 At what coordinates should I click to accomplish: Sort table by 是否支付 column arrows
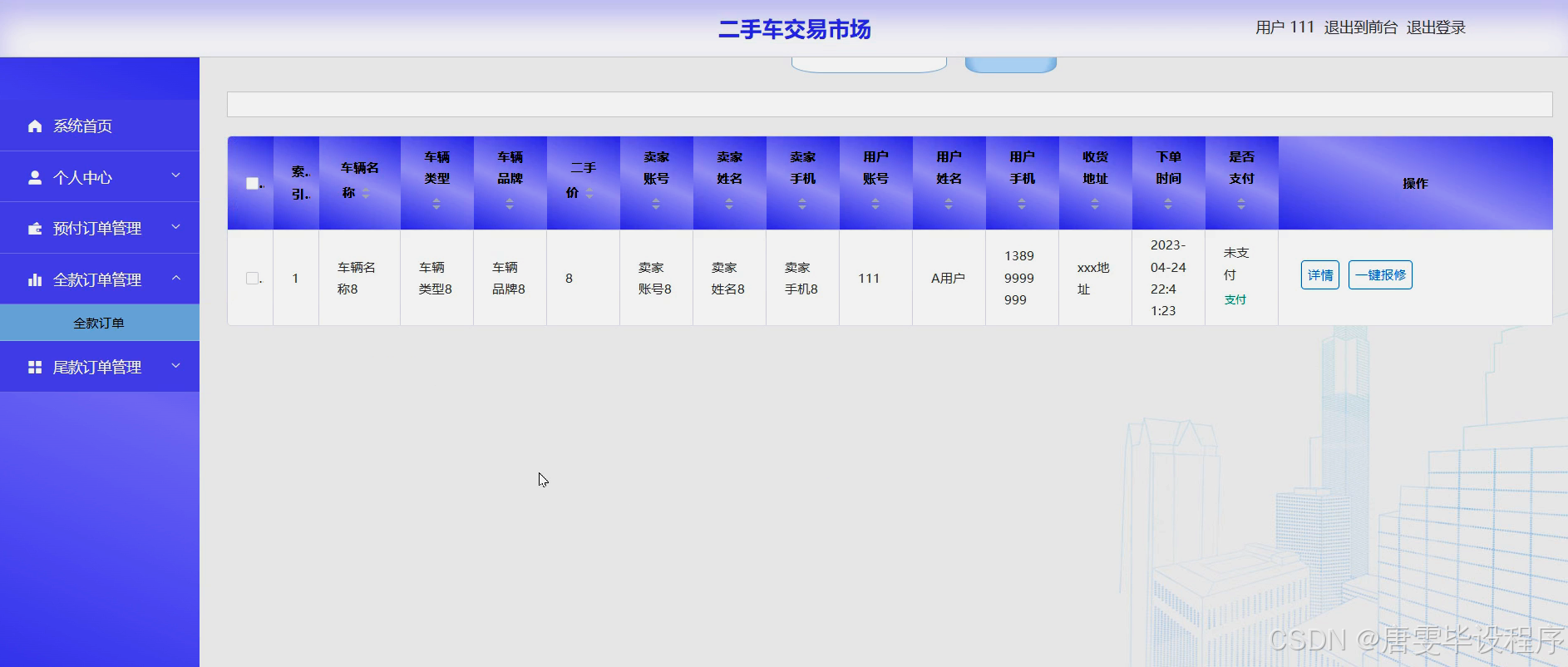[x=1241, y=204]
